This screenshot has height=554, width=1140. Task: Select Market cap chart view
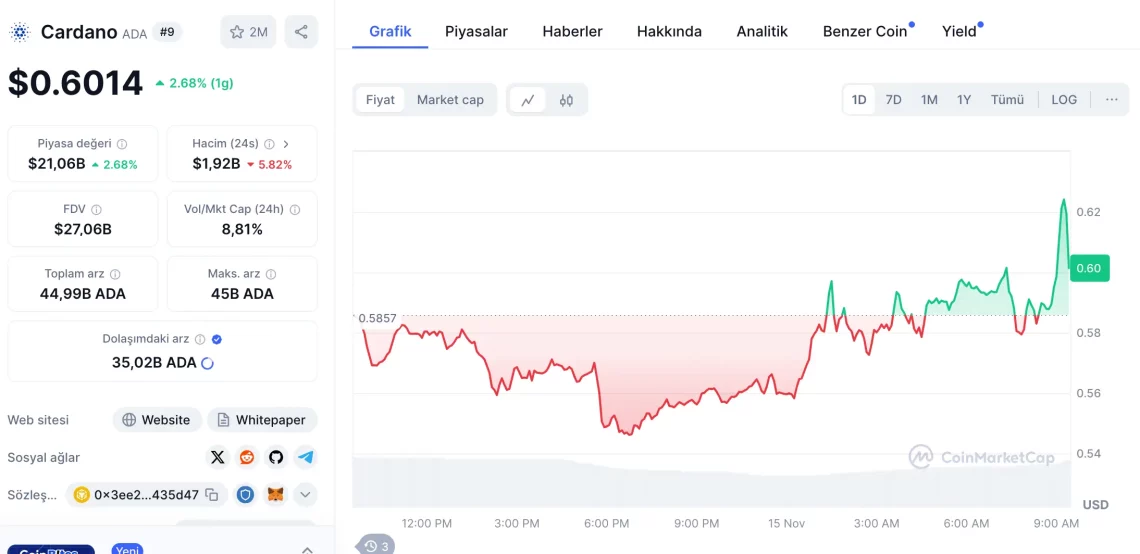pos(450,100)
